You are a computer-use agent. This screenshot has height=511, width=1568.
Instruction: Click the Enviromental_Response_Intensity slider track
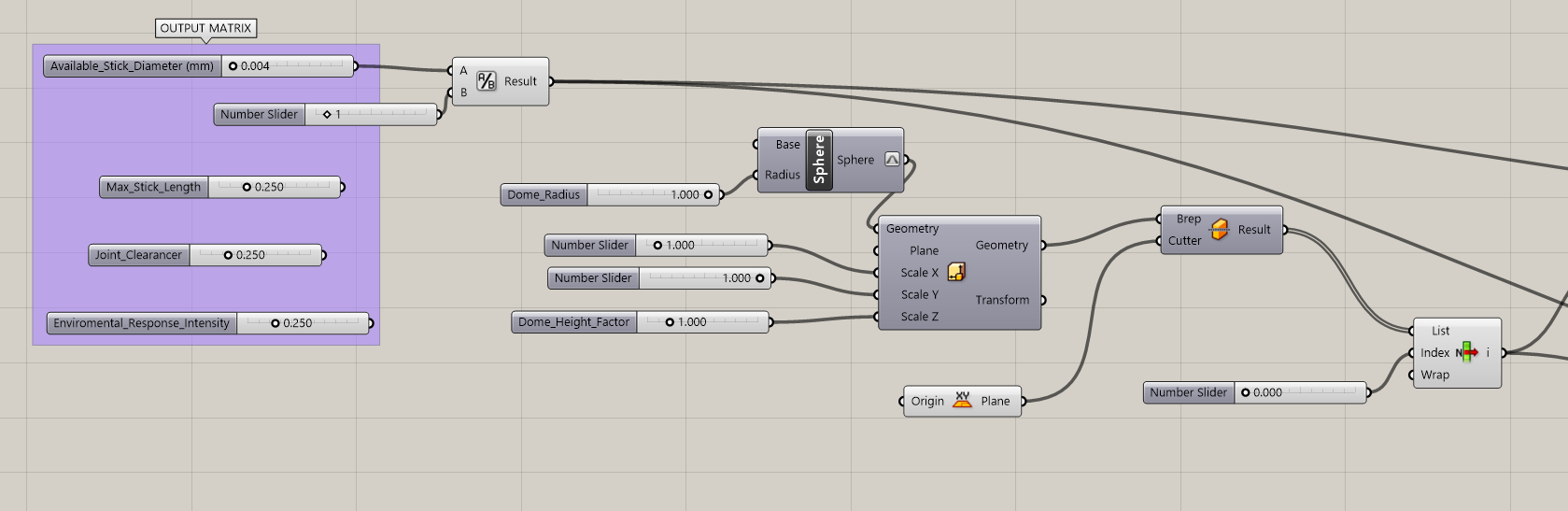tap(303, 323)
